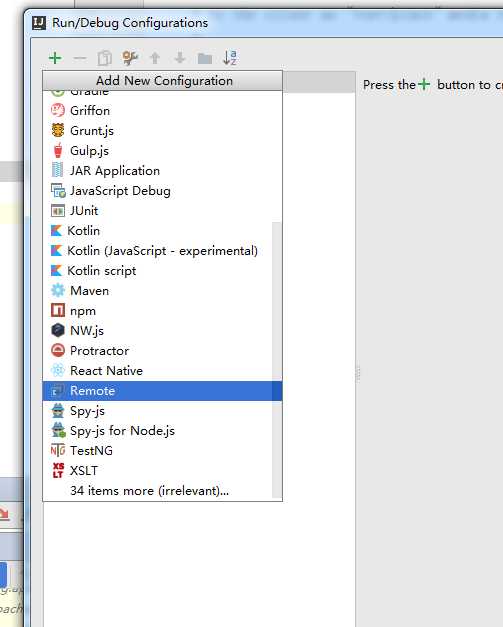
Task: Click the TestNG icon
Action: coord(58,450)
